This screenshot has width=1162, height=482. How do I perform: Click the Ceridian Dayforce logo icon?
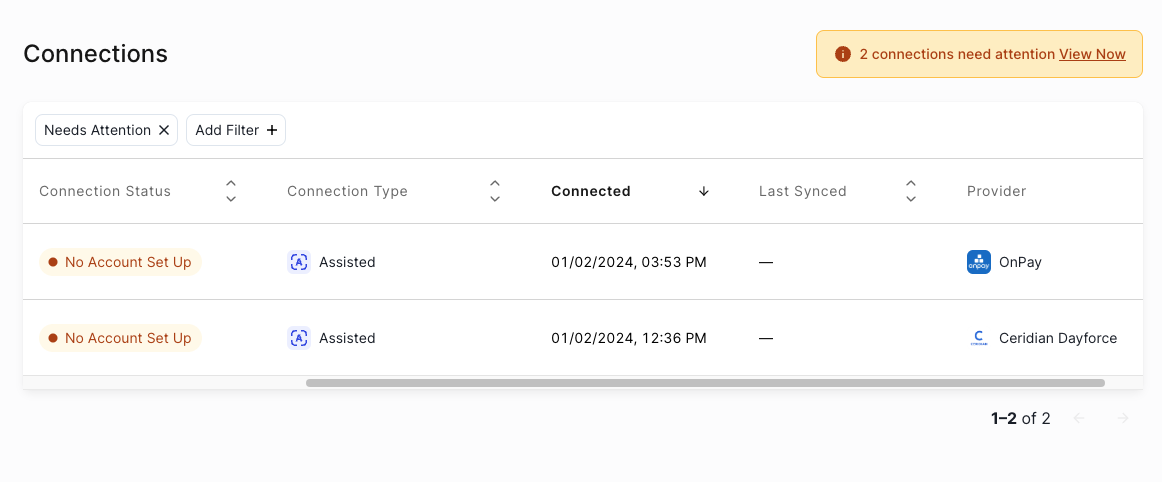(979, 338)
